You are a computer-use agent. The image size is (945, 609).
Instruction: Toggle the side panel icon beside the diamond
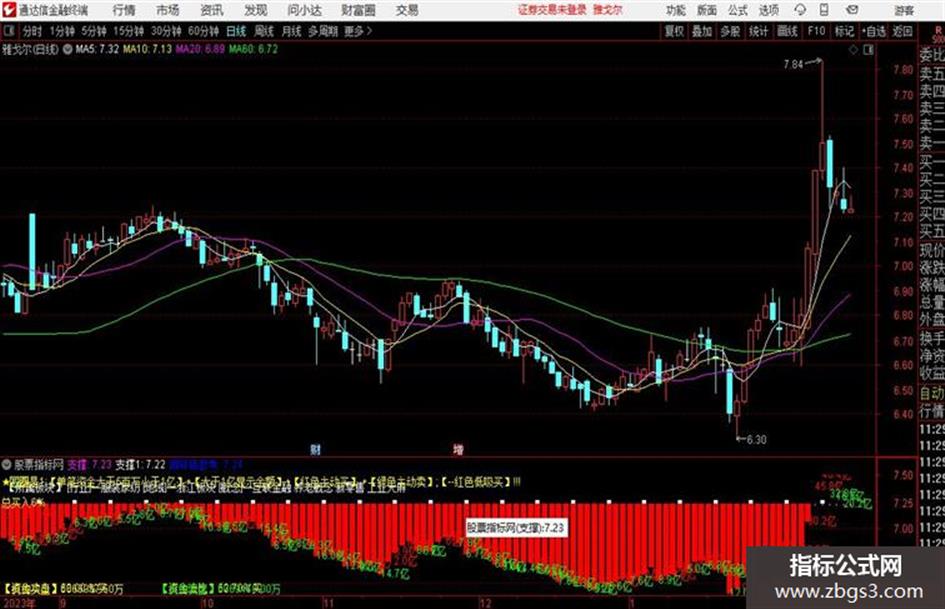tap(868, 50)
